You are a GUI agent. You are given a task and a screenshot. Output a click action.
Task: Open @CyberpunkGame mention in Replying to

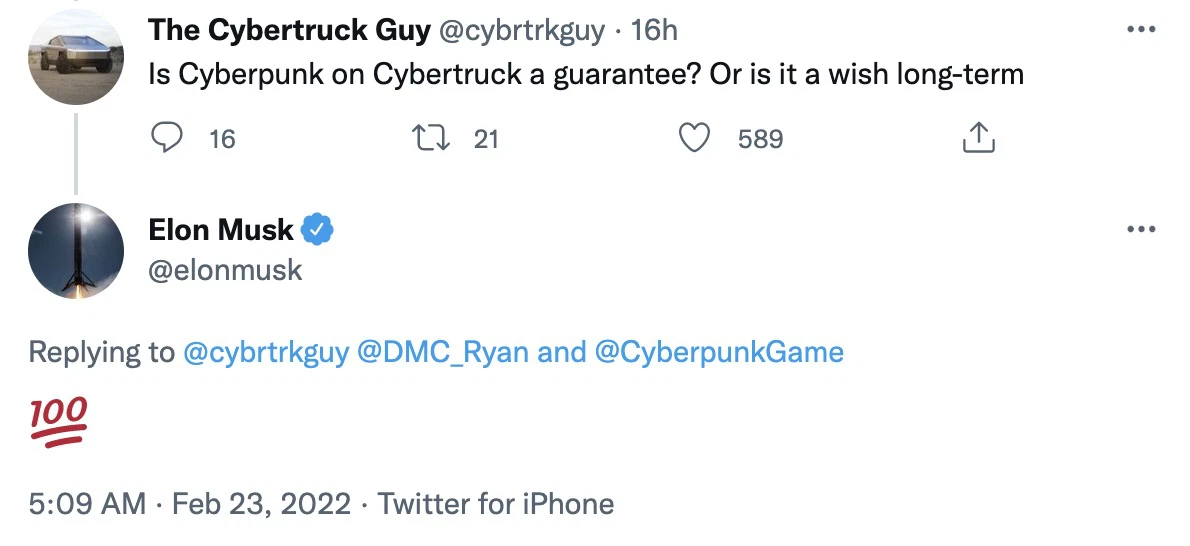point(719,352)
